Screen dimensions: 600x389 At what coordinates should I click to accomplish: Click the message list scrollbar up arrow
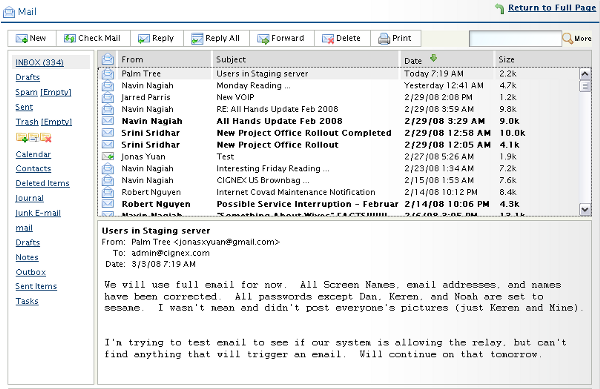pos(585,74)
